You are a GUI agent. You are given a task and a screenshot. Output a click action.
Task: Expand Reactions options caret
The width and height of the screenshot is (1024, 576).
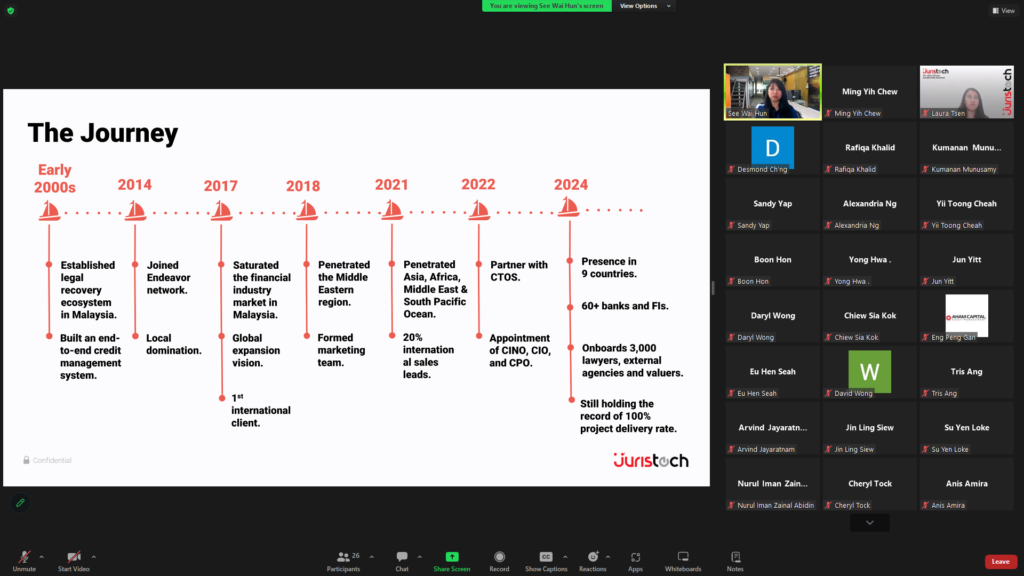coord(608,557)
